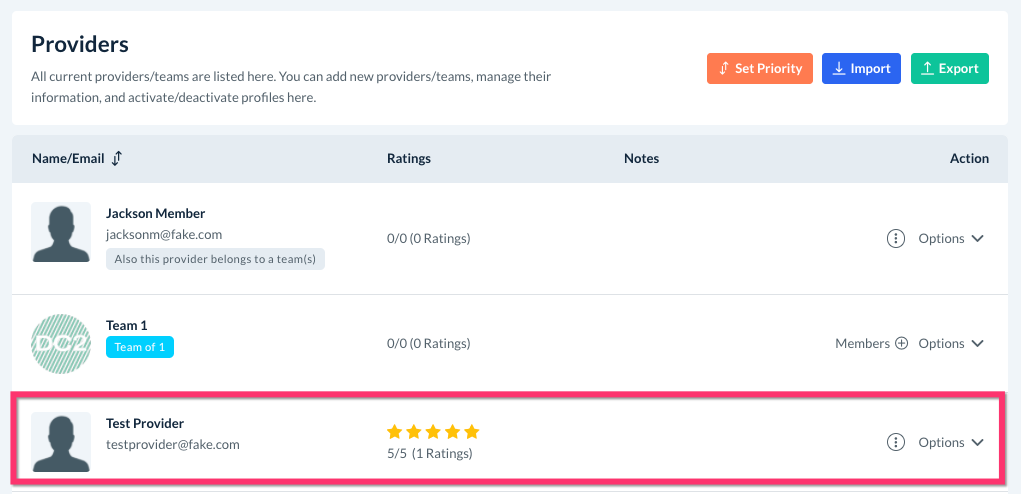
Task: Click the plus icon next to Members
Action: [901, 343]
